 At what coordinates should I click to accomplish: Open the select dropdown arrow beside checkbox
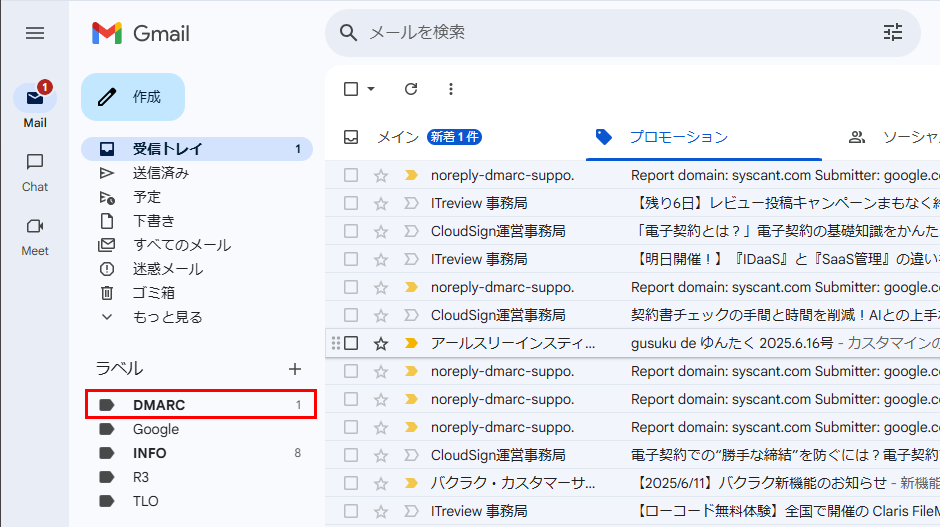coord(371,89)
